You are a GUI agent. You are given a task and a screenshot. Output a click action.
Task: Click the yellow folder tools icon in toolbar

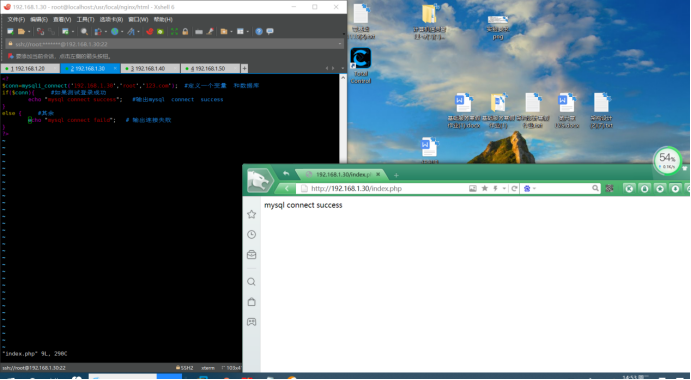[224, 31]
